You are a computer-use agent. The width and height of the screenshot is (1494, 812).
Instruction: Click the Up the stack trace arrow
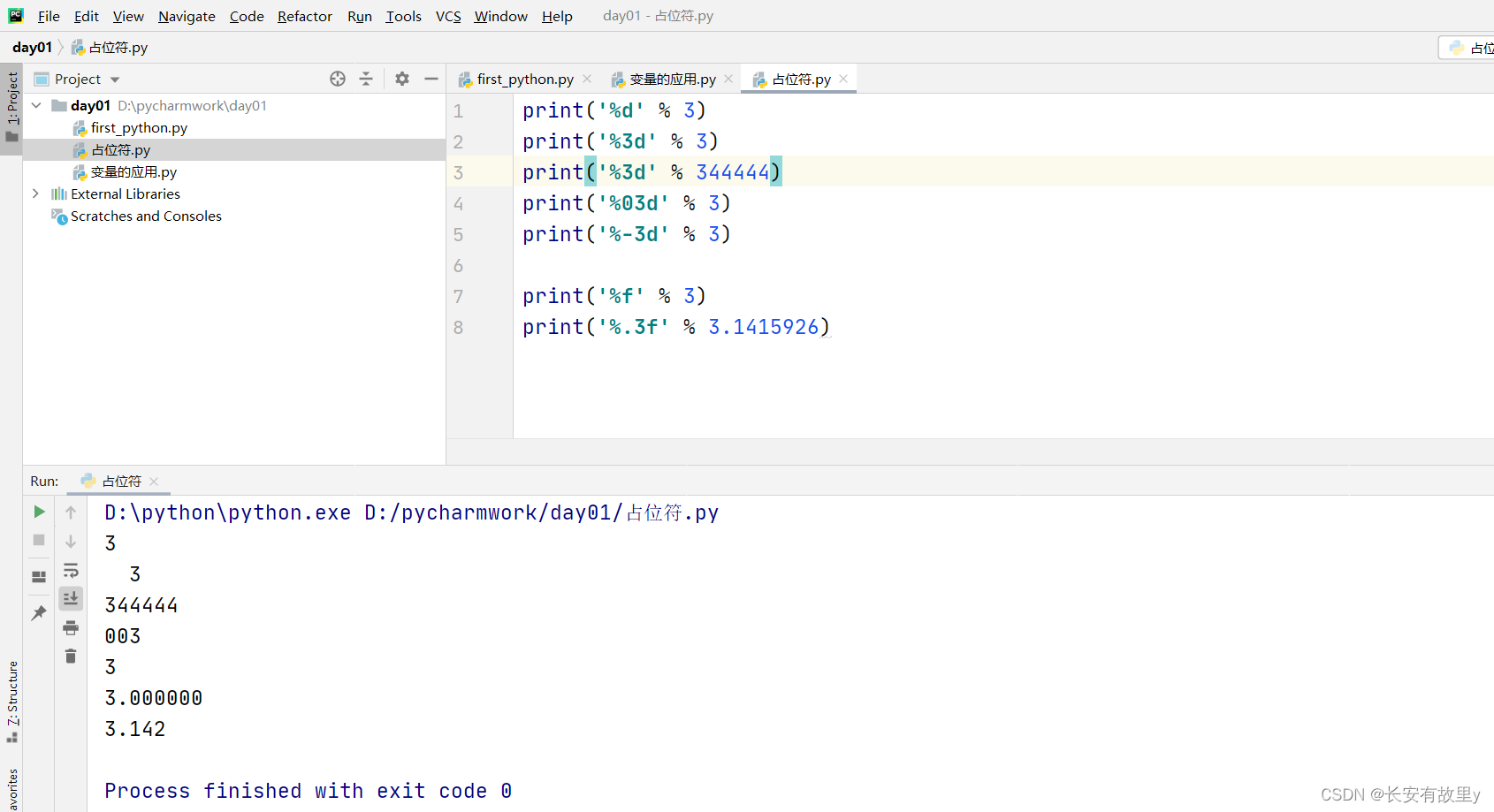71,512
